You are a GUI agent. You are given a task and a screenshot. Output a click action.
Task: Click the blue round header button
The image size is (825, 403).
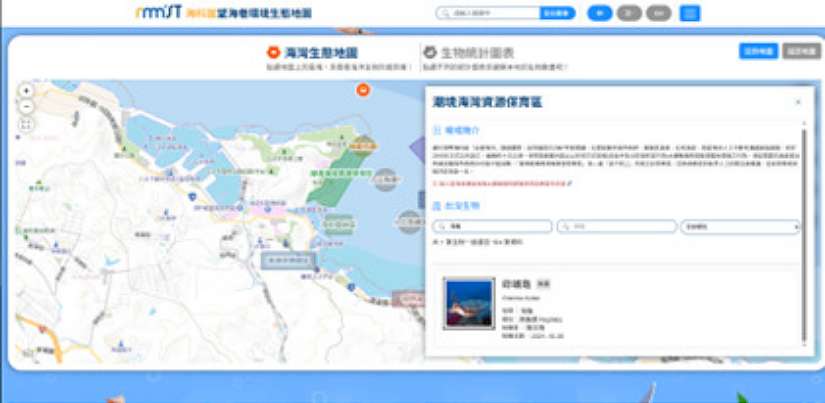(x=599, y=13)
